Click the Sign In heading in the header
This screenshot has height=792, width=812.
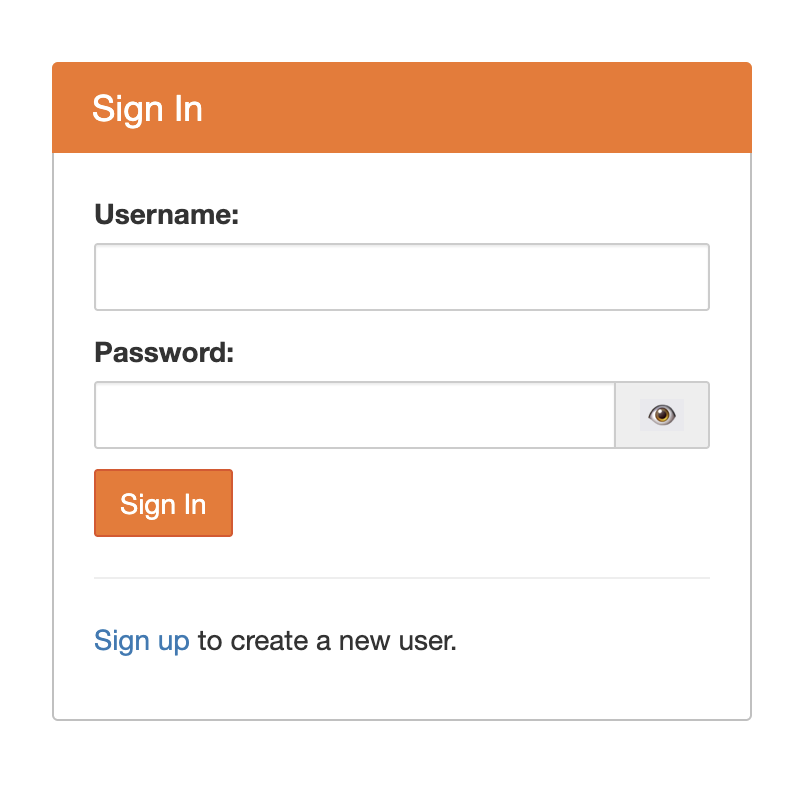(x=147, y=109)
